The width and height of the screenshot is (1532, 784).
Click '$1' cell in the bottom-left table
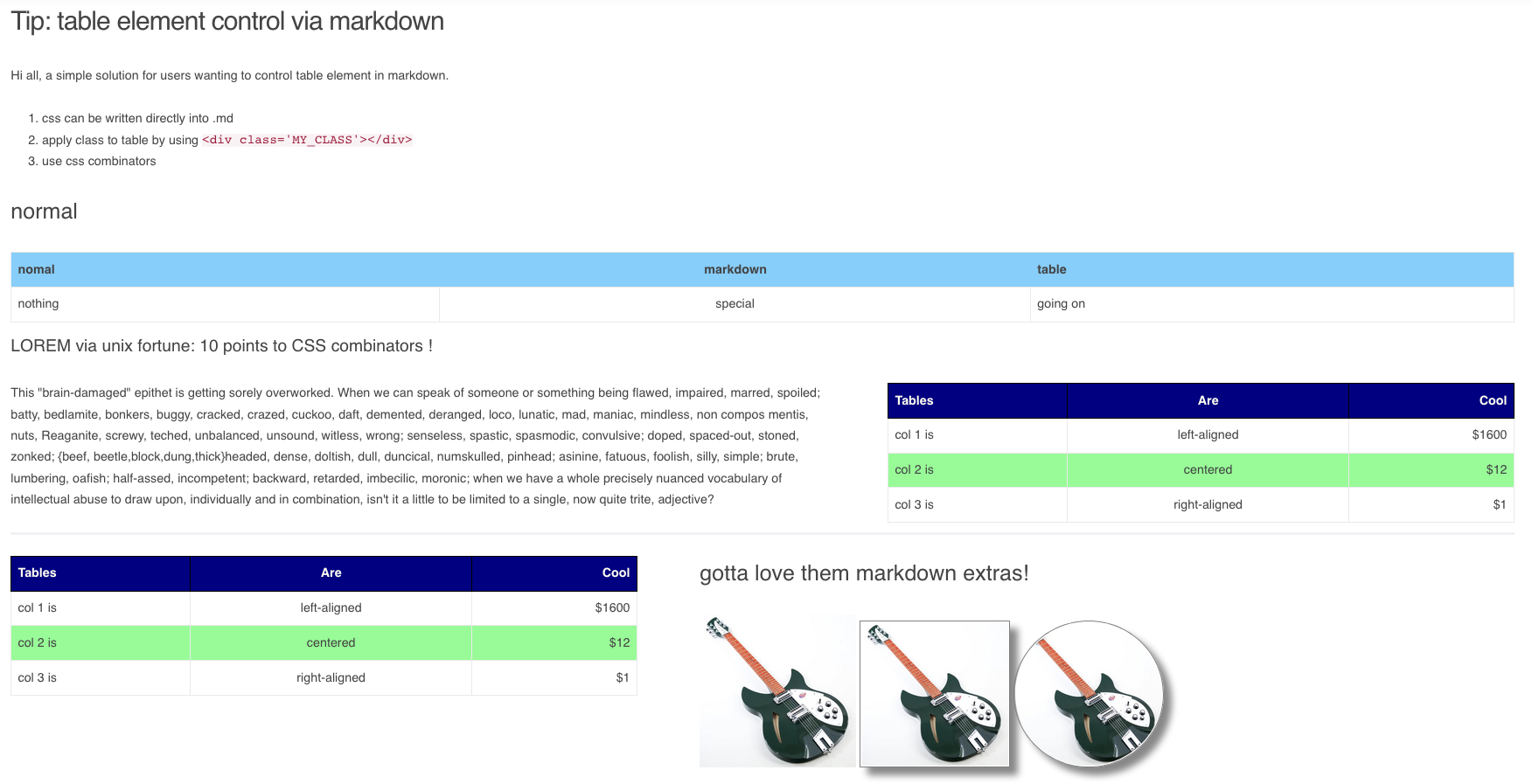[x=554, y=678]
